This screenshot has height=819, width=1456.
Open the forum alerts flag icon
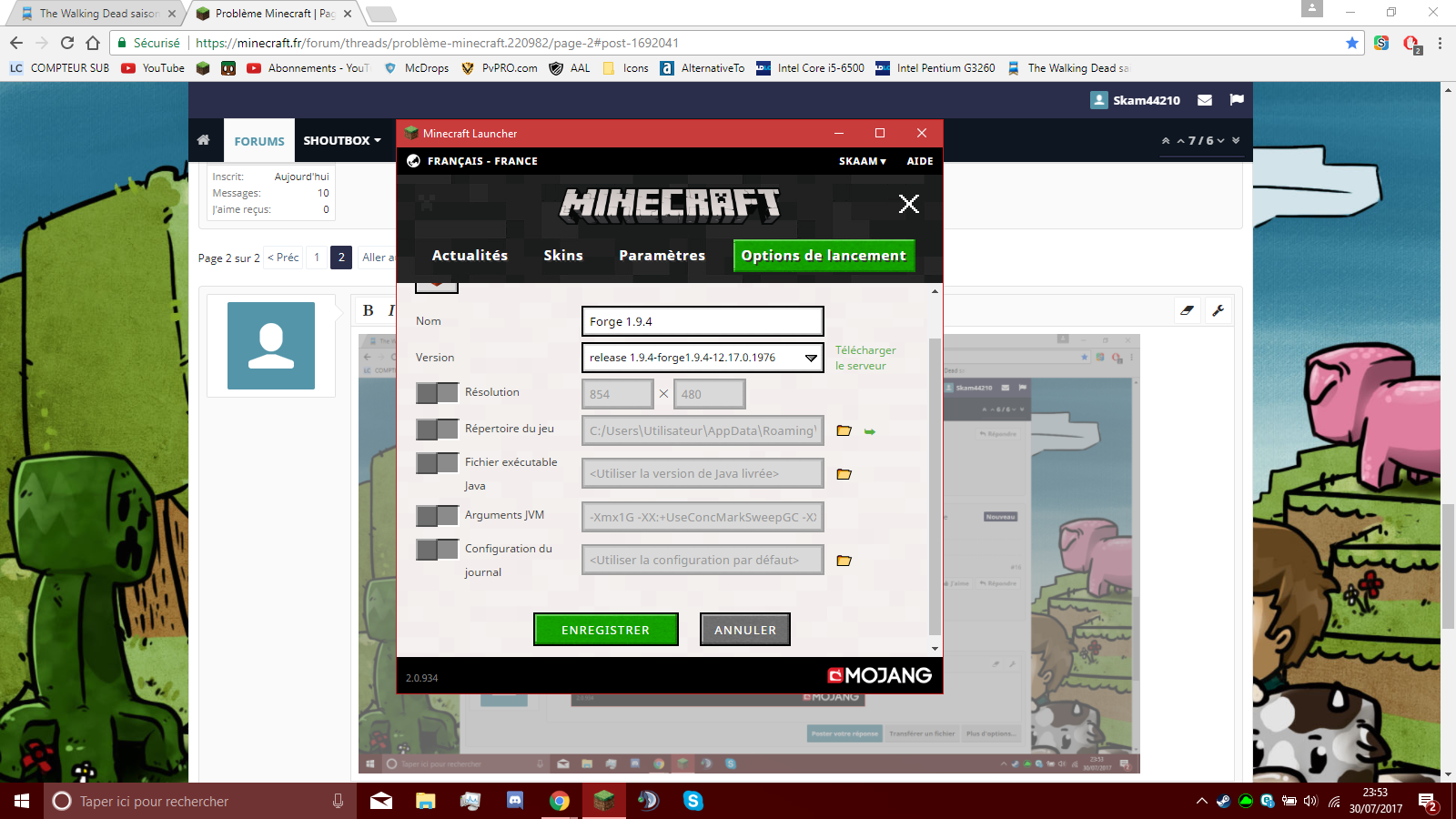point(1237,100)
